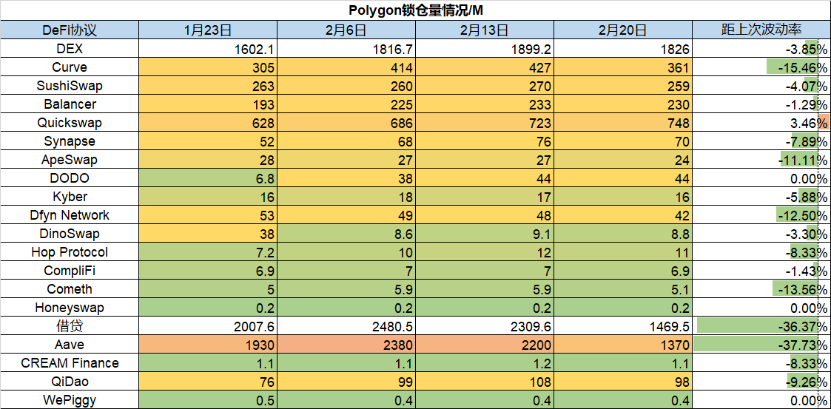Click 借贷 value 2480.5

tap(346, 326)
